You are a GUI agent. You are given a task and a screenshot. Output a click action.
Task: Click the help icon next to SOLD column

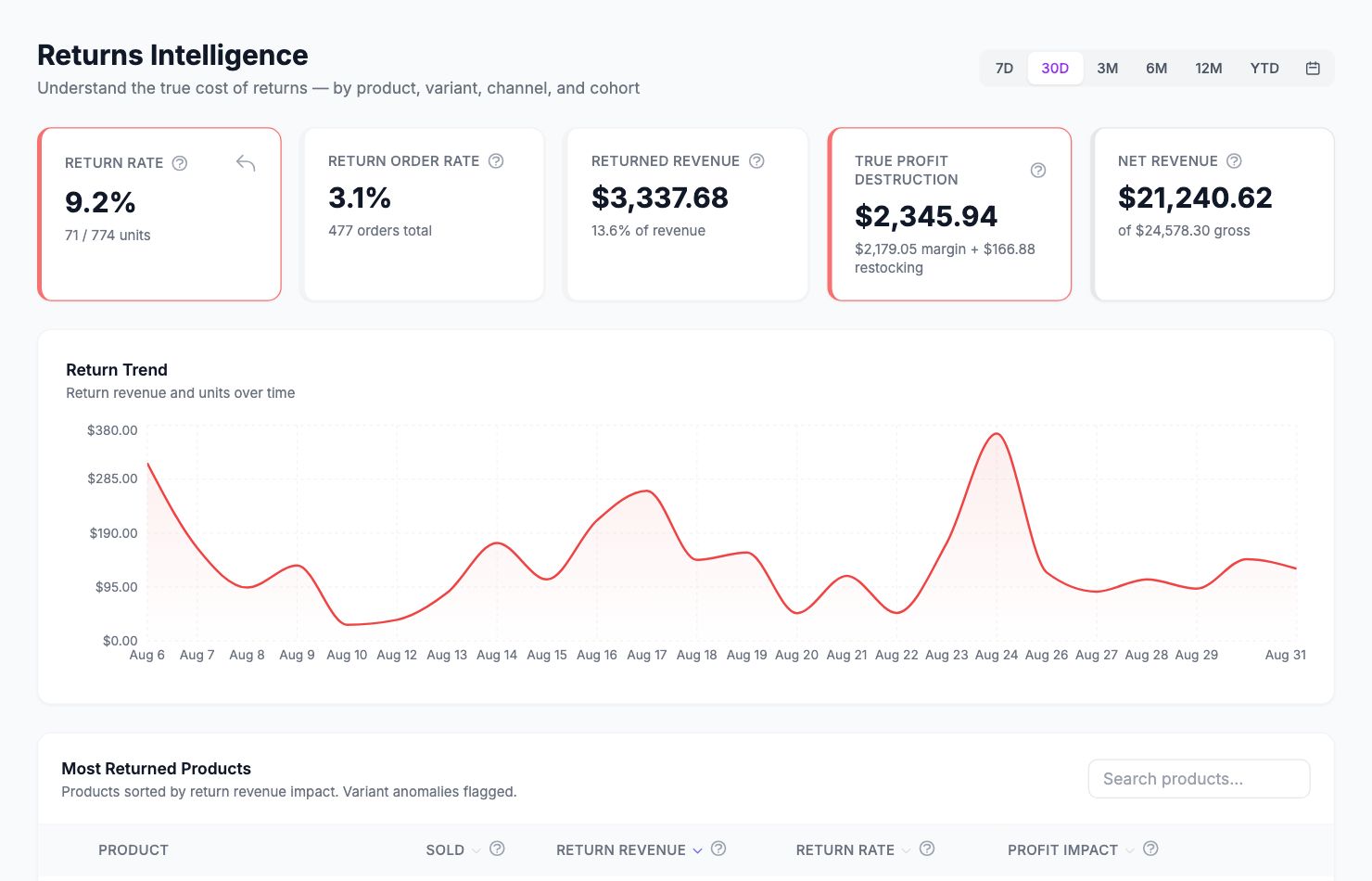tap(497, 849)
